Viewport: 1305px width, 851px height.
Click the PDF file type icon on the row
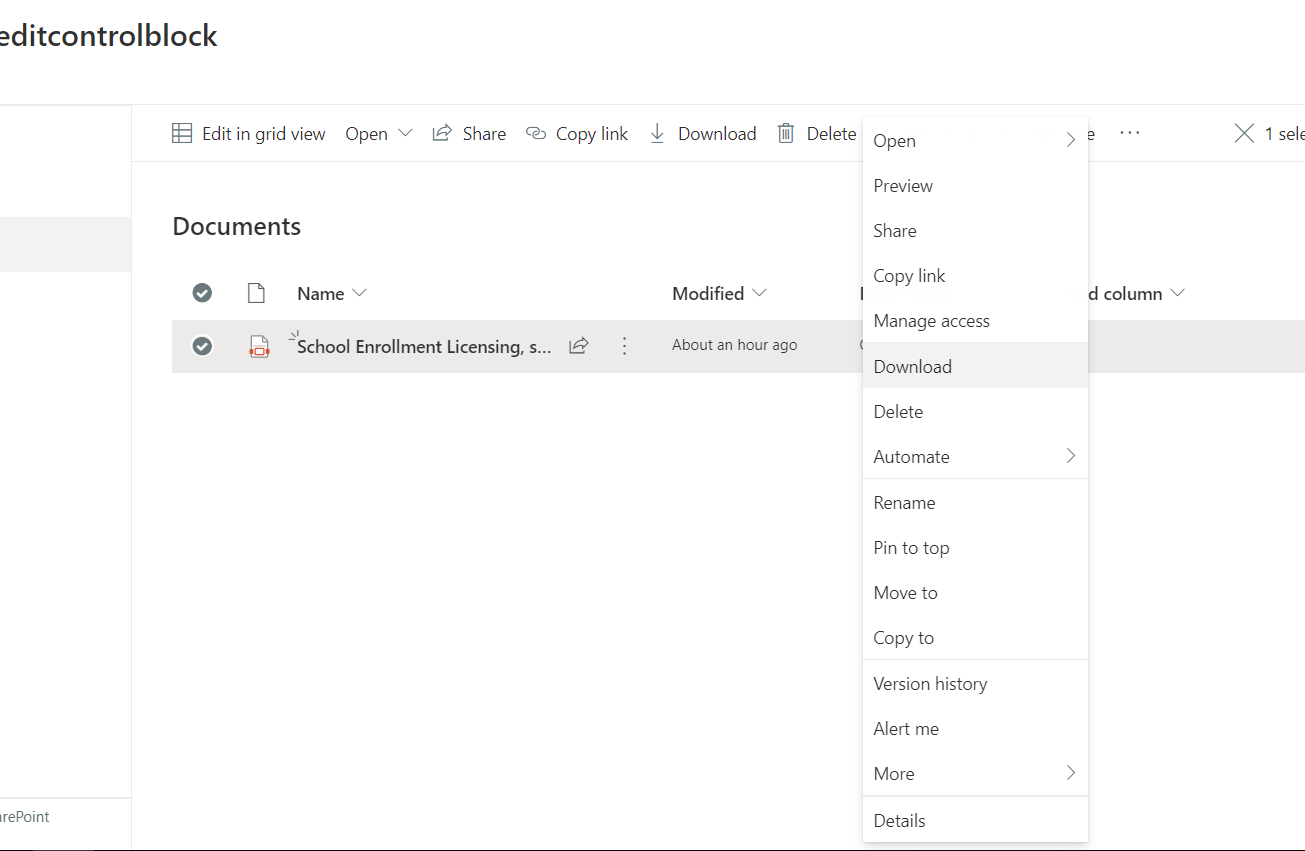259,346
